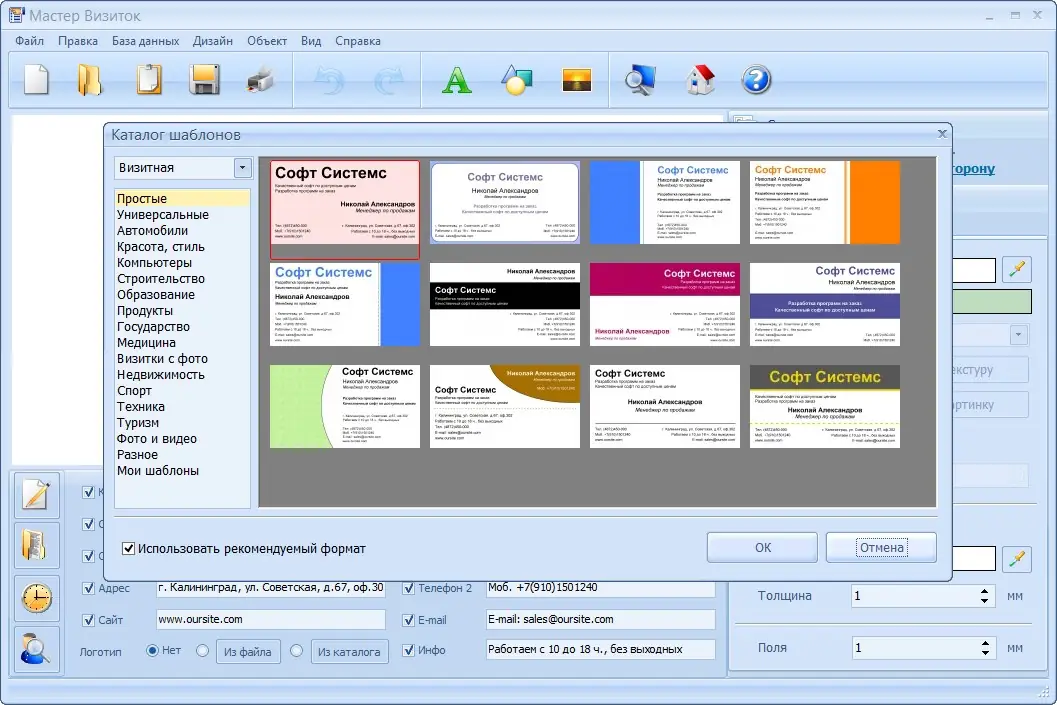Click the Отмена button
The width and height of the screenshot is (1057, 705).
coord(881,548)
